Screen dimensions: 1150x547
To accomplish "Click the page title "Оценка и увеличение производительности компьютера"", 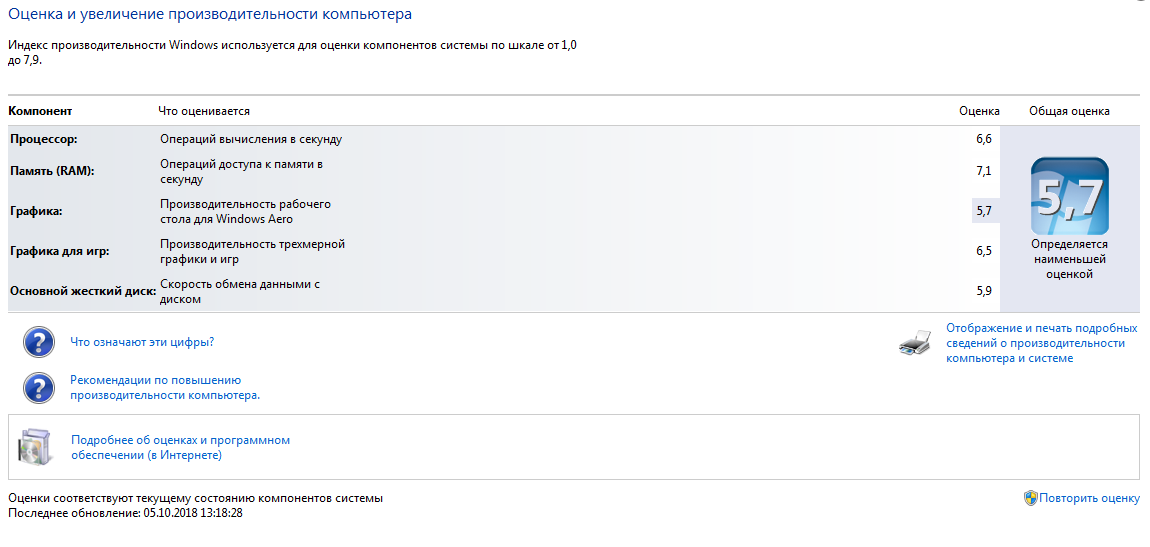I will pos(210,14).
